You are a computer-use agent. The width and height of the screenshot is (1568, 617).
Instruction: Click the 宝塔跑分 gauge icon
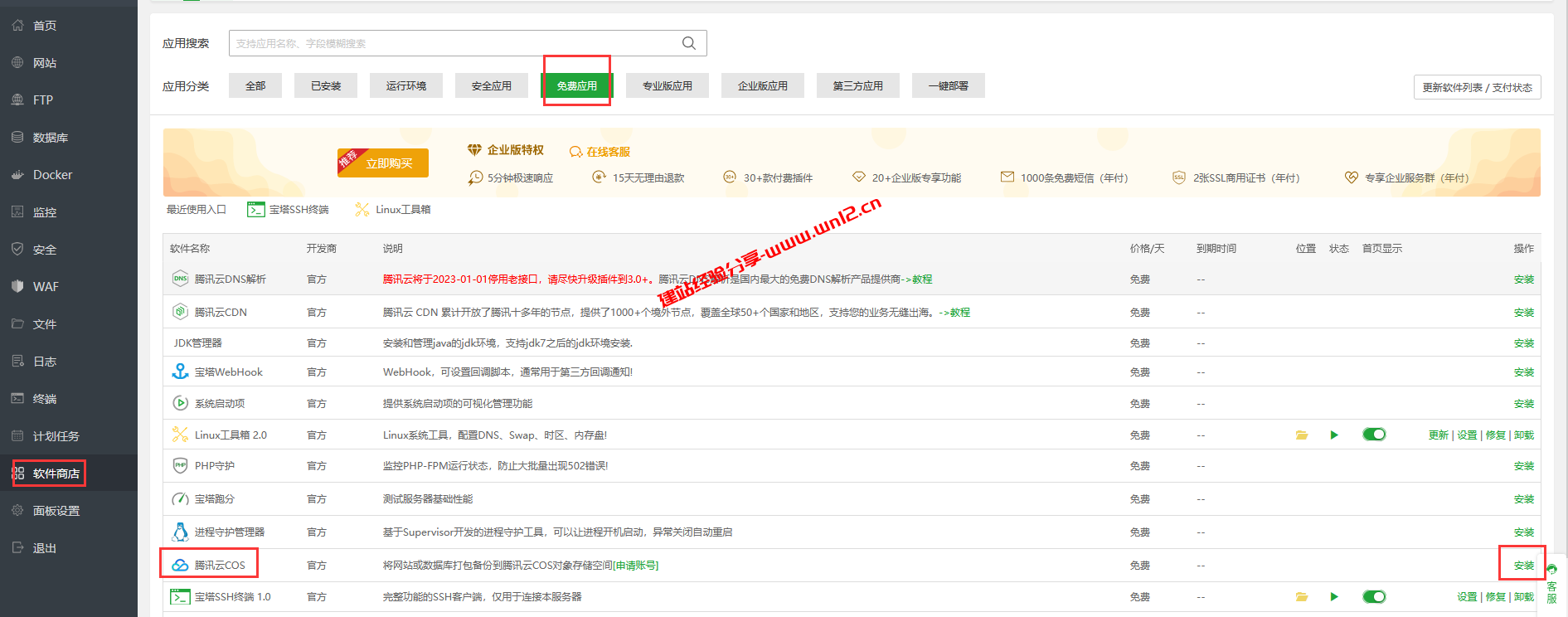(180, 498)
